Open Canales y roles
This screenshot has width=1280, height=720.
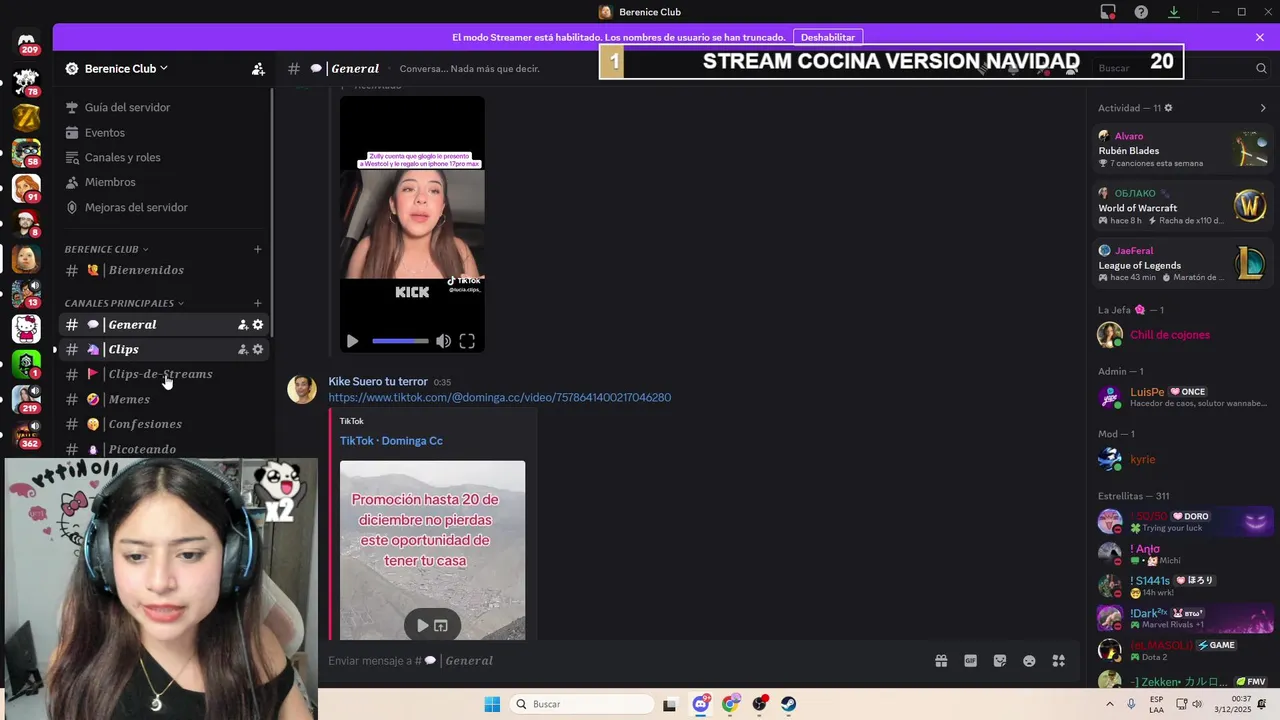165,157
